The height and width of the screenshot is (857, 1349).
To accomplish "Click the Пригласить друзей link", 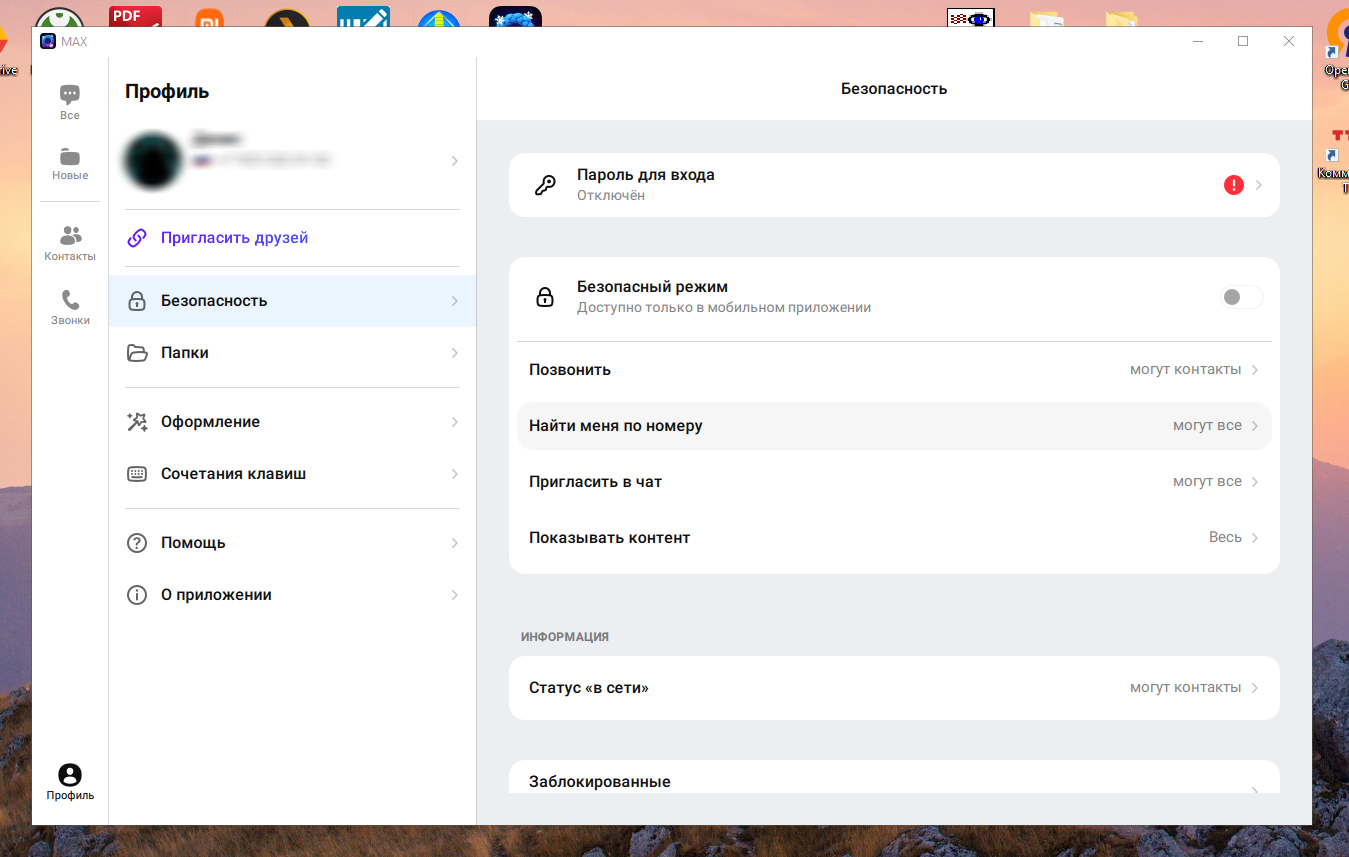I will (x=234, y=238).
